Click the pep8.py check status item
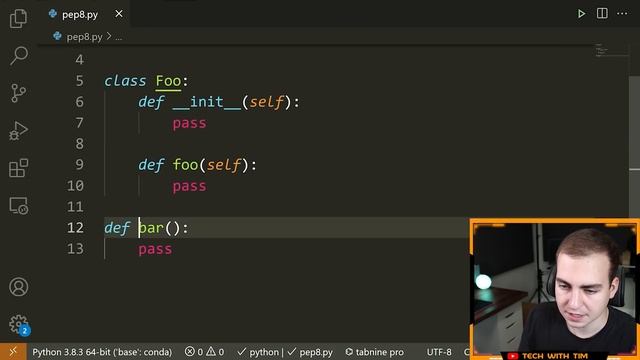 coord(310,352)
